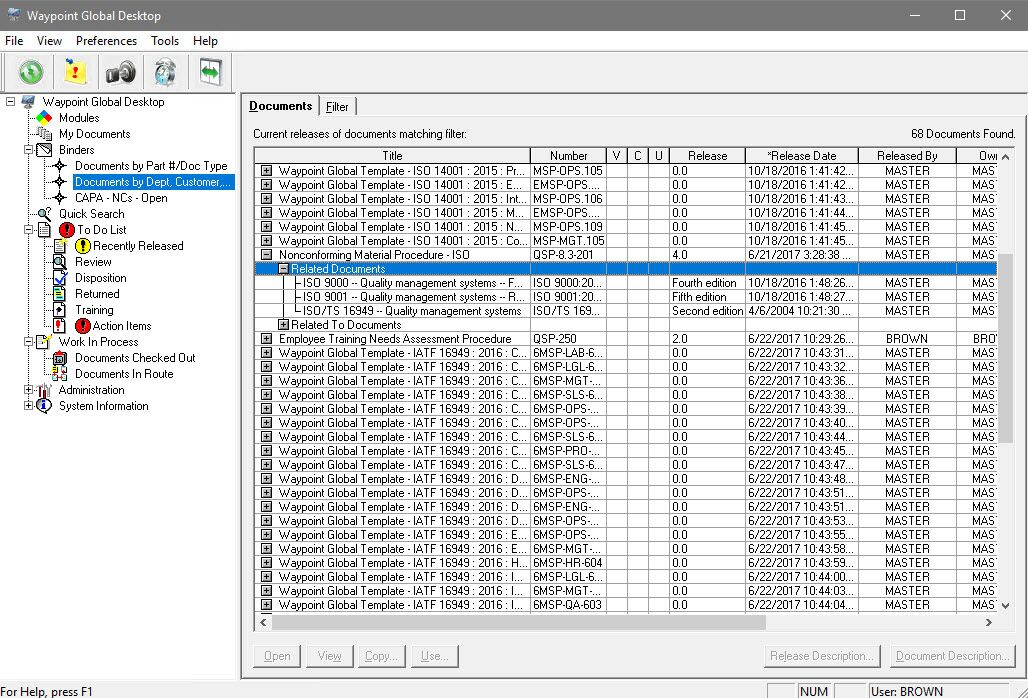Click the My Documents tree icon

tap(44, 134)
